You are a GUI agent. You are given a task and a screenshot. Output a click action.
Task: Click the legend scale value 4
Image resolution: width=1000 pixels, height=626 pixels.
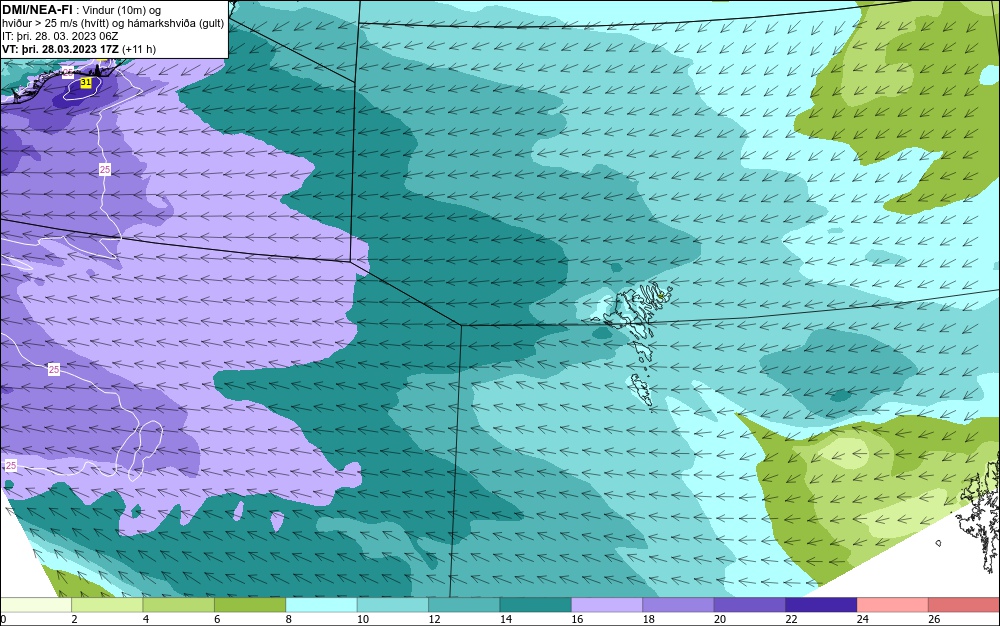pyautogui.click(x=146, y=619)
